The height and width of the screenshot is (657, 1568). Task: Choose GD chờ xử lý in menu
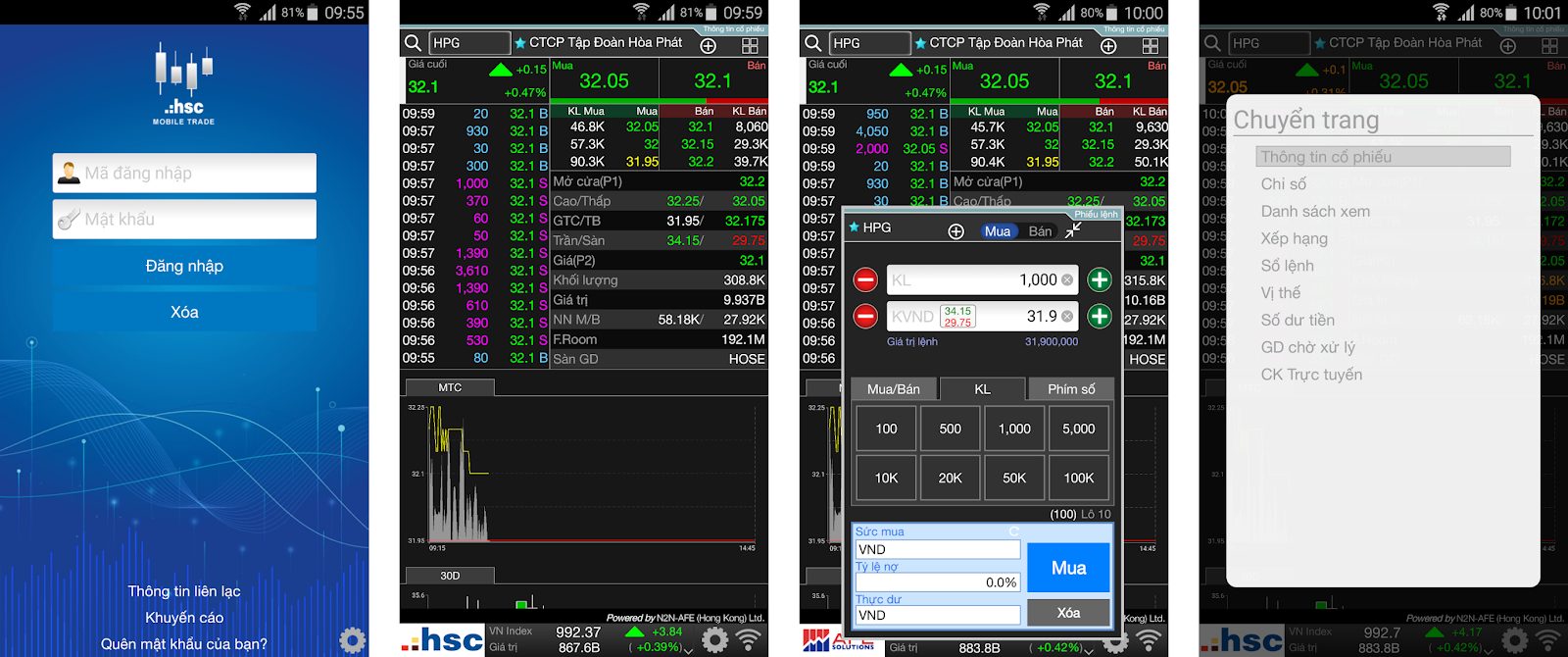coord(1308,347)
